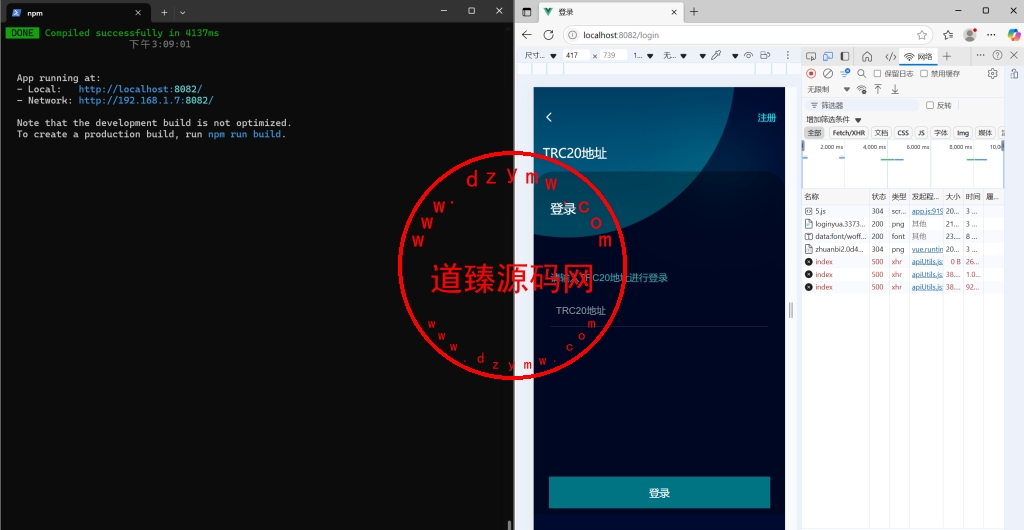Toggle DevTools sidebar panel icon
Image resolution: width=1024 pixels, height=530 pixels.
coord(844,56)
